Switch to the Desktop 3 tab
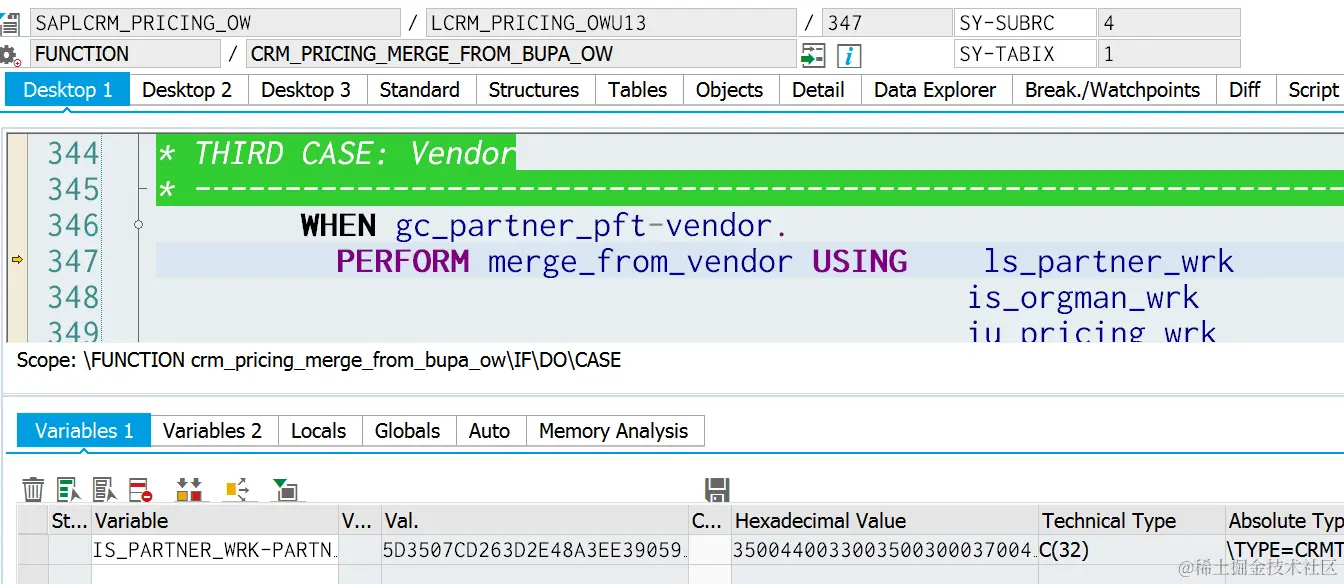 coord(306,90)
